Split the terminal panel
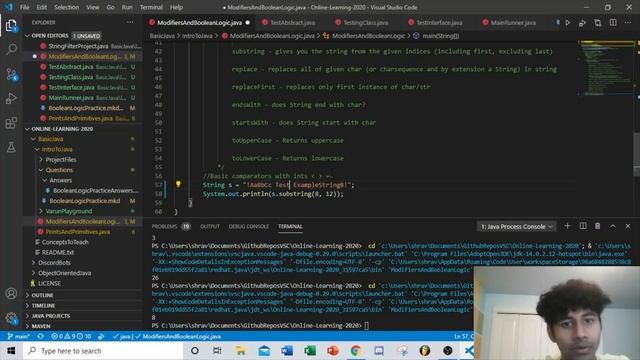 pyautogui.click(x=583, y=226)
